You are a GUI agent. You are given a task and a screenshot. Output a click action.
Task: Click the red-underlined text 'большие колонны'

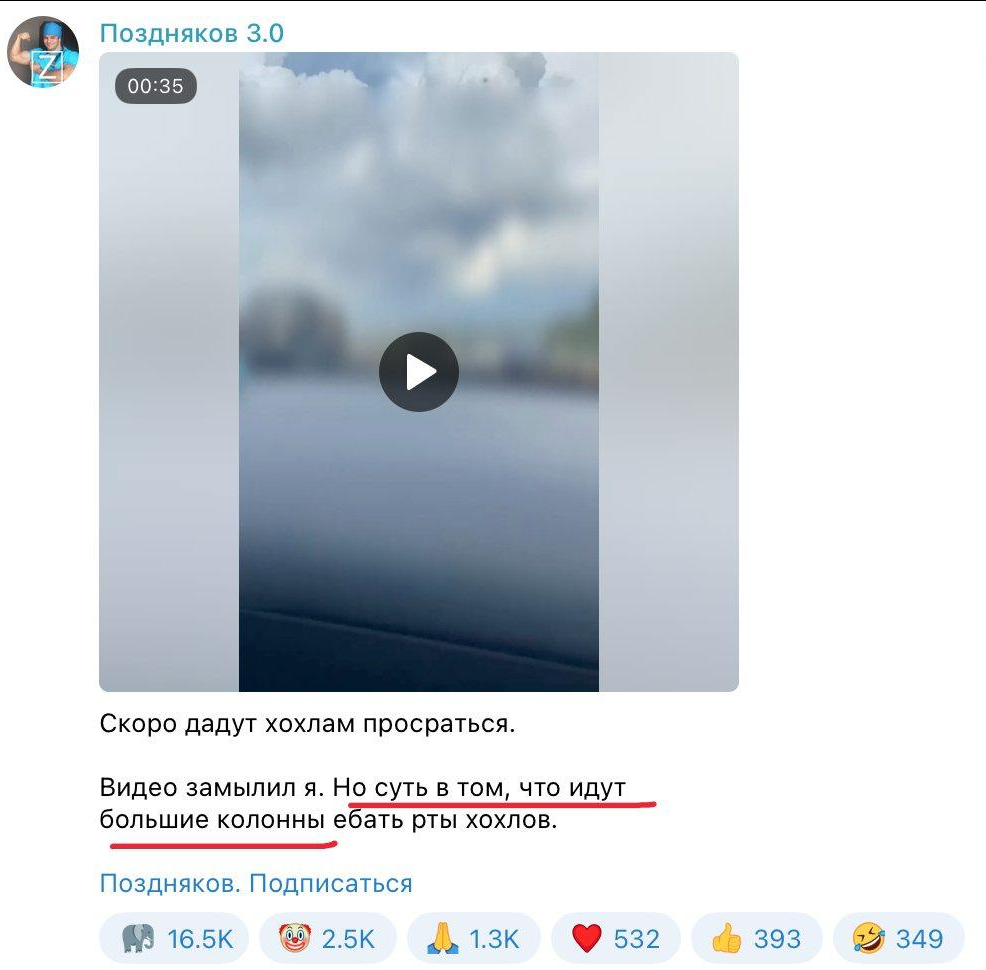(213, 820)
